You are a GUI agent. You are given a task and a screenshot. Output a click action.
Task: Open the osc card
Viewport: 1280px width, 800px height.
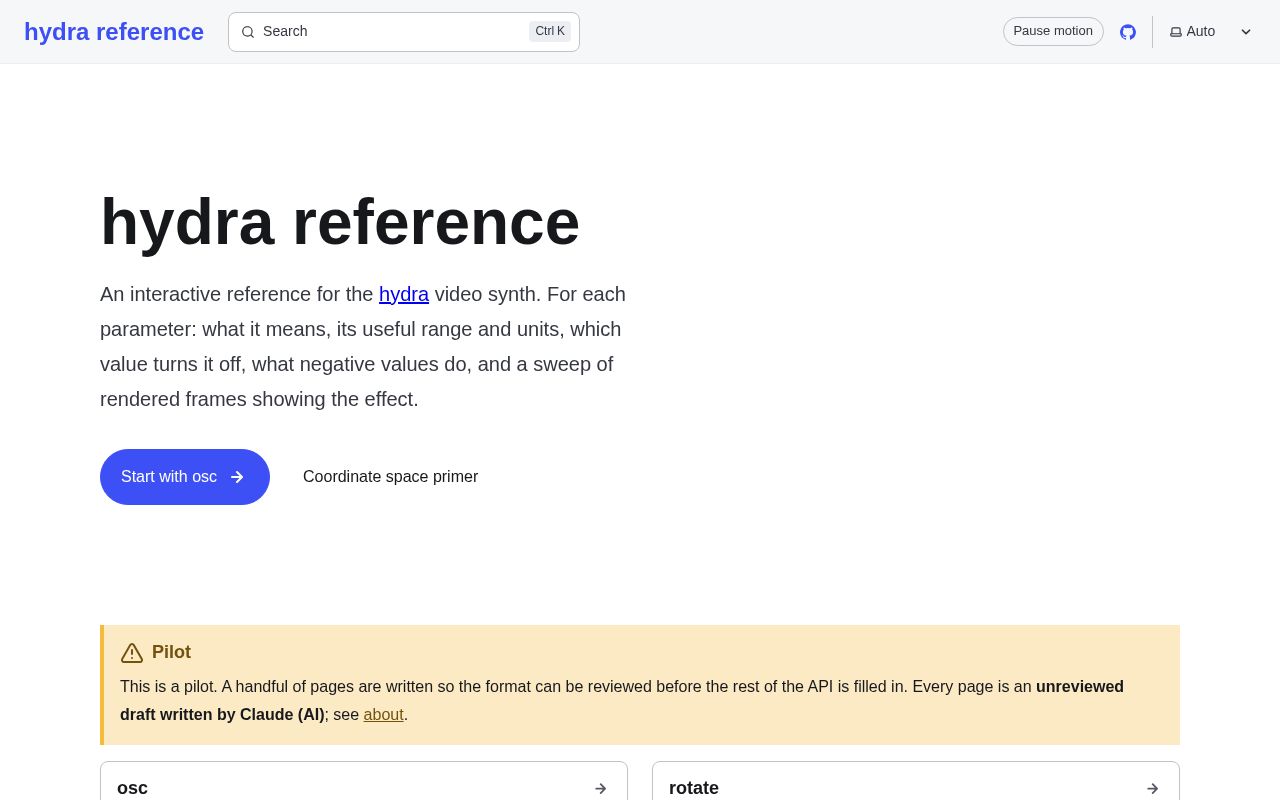(364, 781)
